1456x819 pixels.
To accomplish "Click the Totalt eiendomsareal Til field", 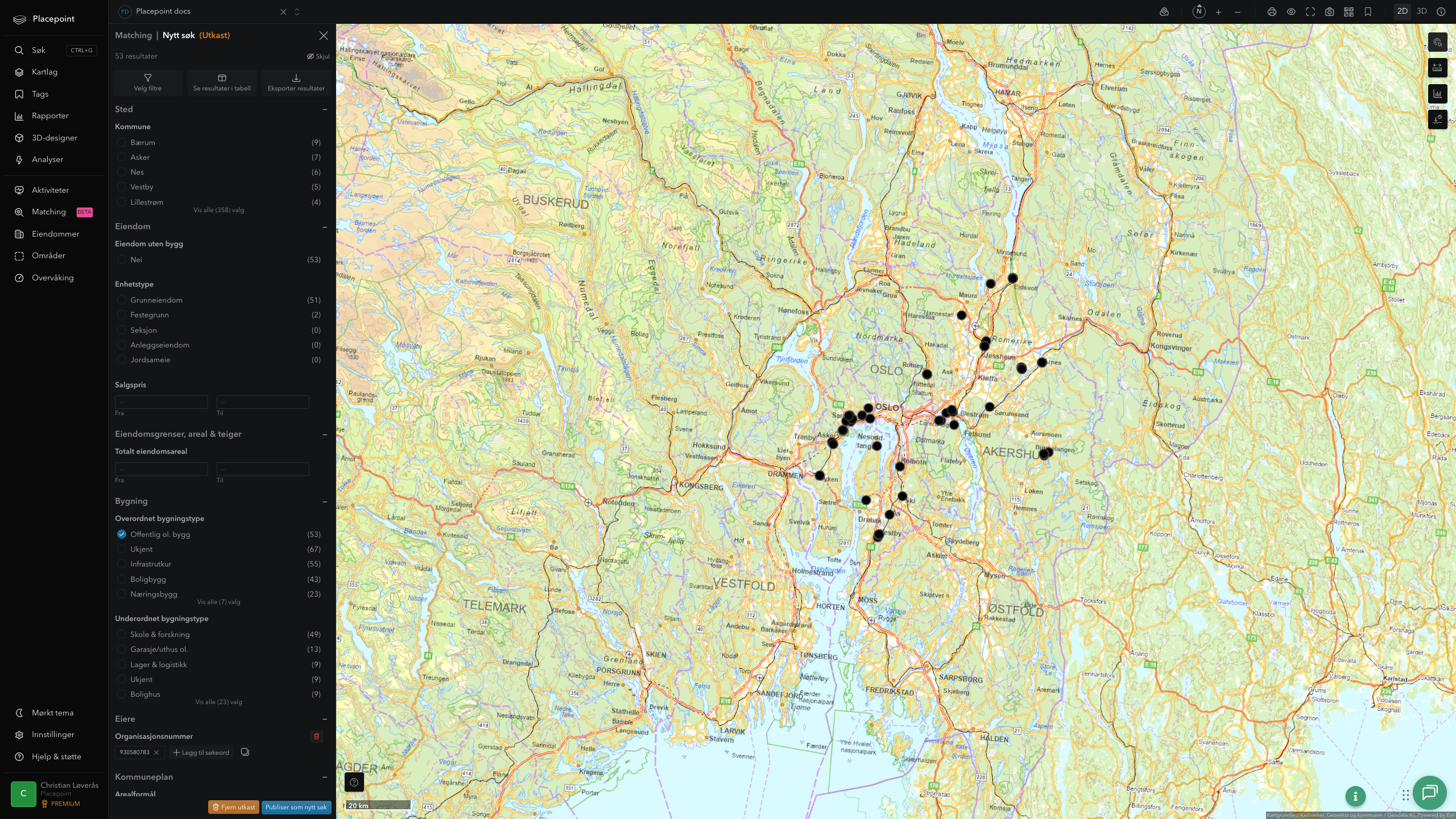I will coord(263,469).
